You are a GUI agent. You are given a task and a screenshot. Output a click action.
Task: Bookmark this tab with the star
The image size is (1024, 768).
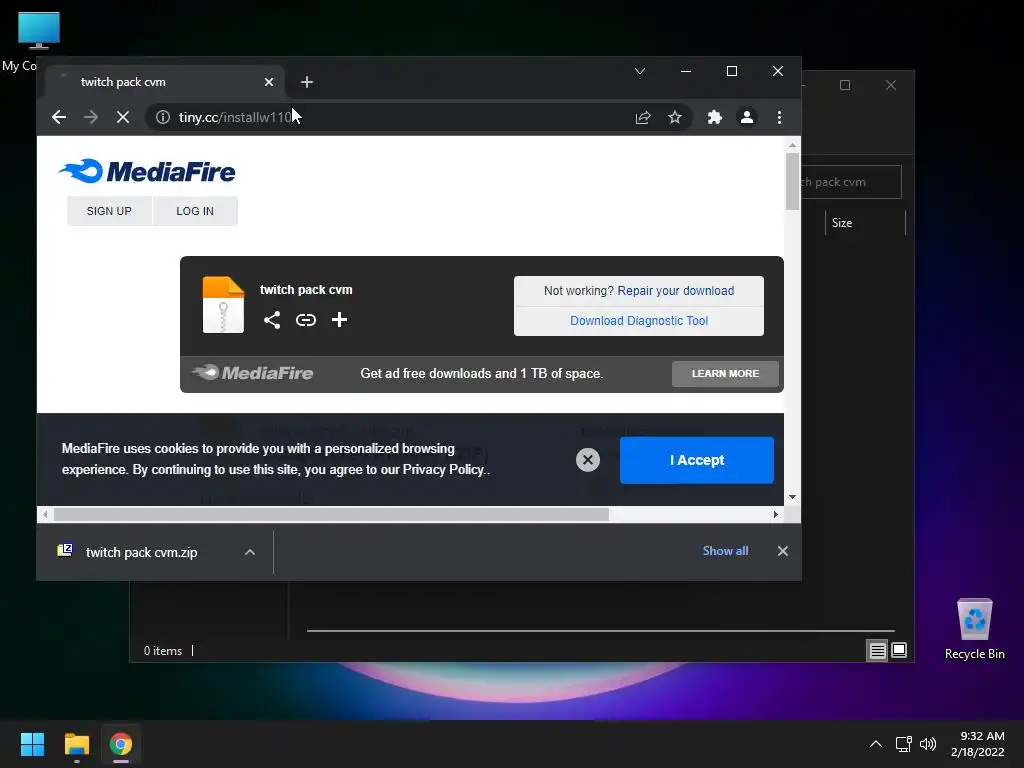tap(675, 117)
